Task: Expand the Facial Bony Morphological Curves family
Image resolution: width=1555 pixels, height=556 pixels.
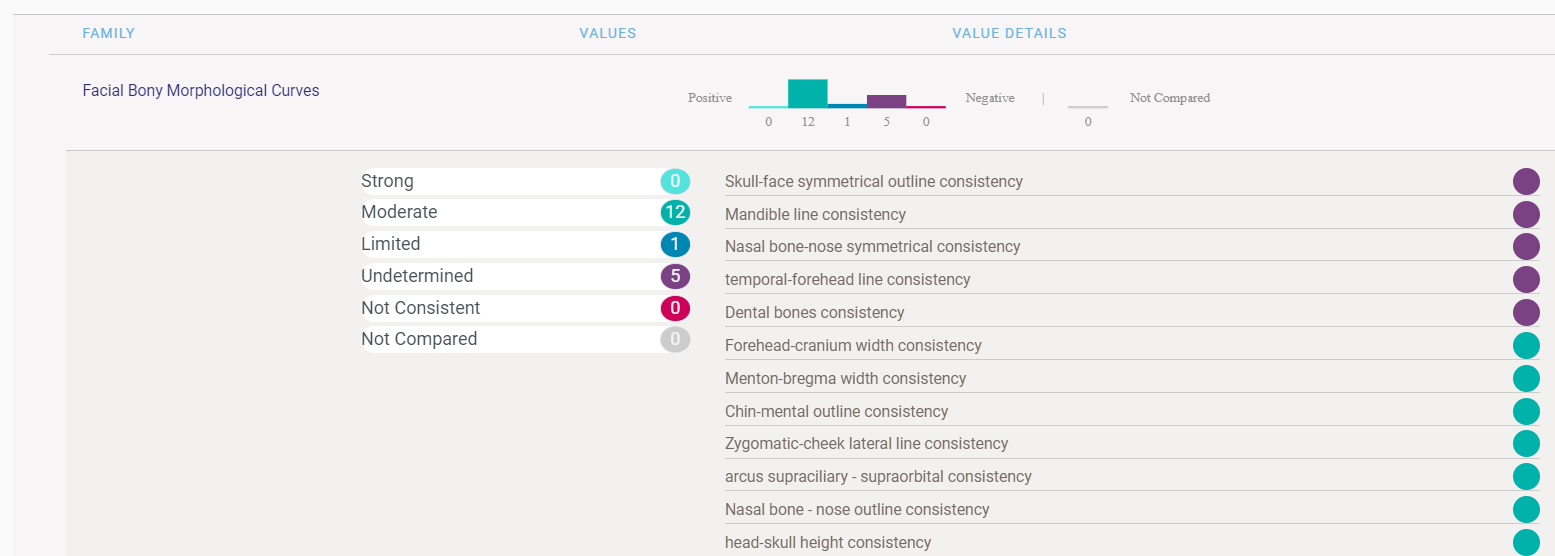Action: click(x=201, y=90)
